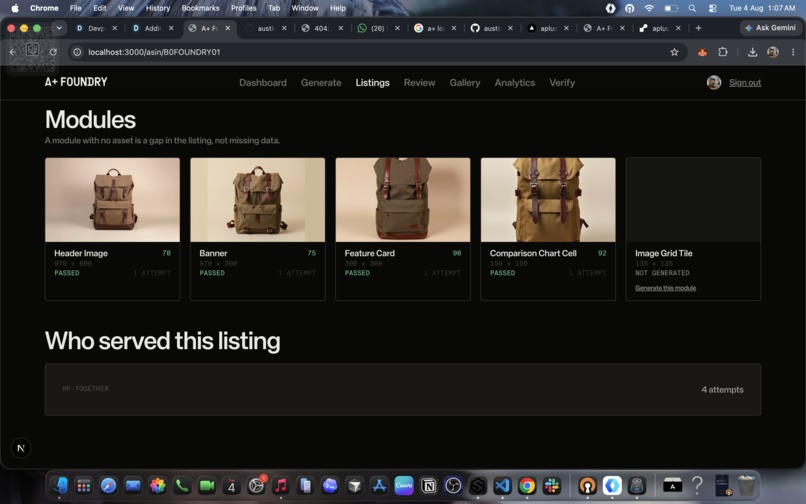Open the Feature Card backpack thumbnail

(x=403, y=200)
